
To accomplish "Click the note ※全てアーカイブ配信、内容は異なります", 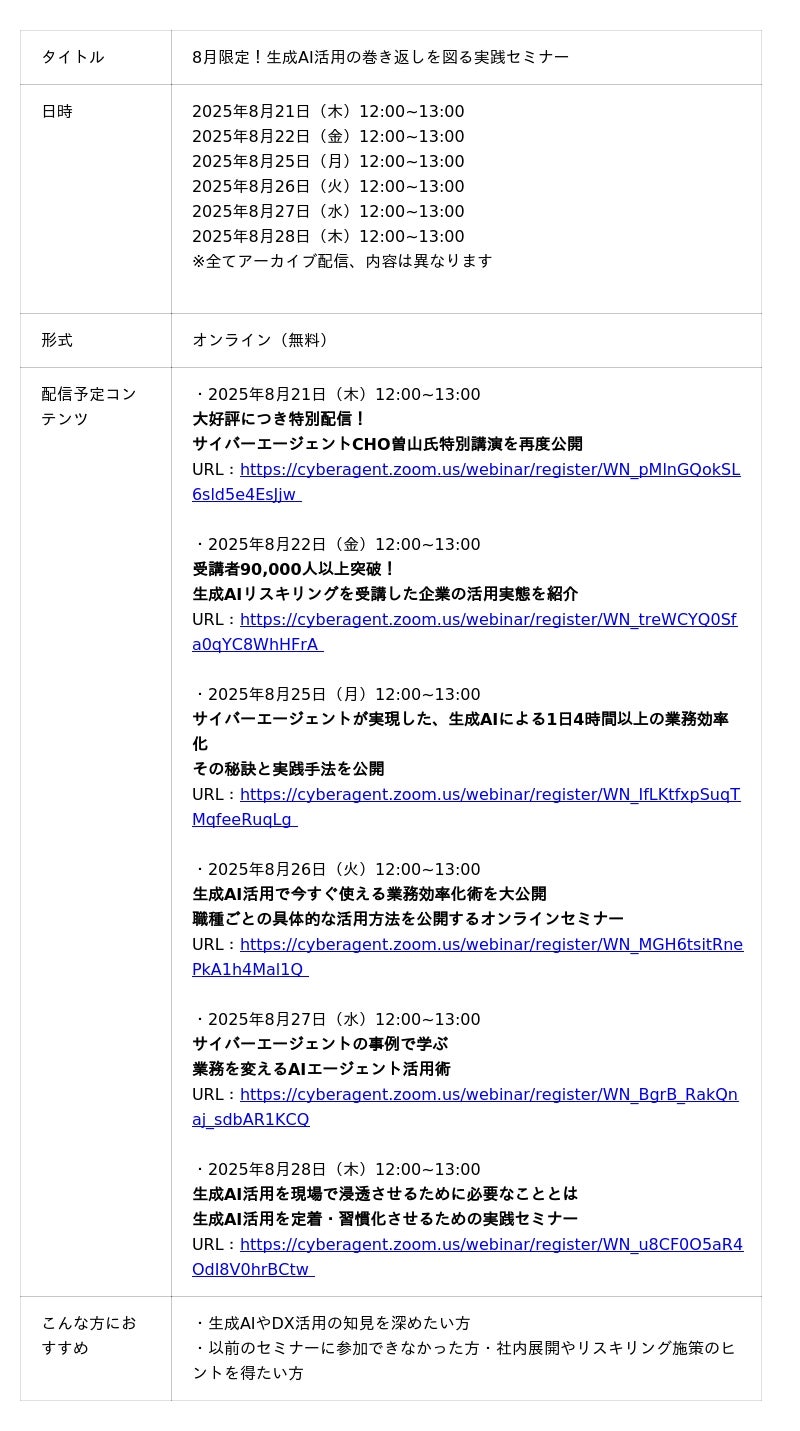I will [342, 261].
